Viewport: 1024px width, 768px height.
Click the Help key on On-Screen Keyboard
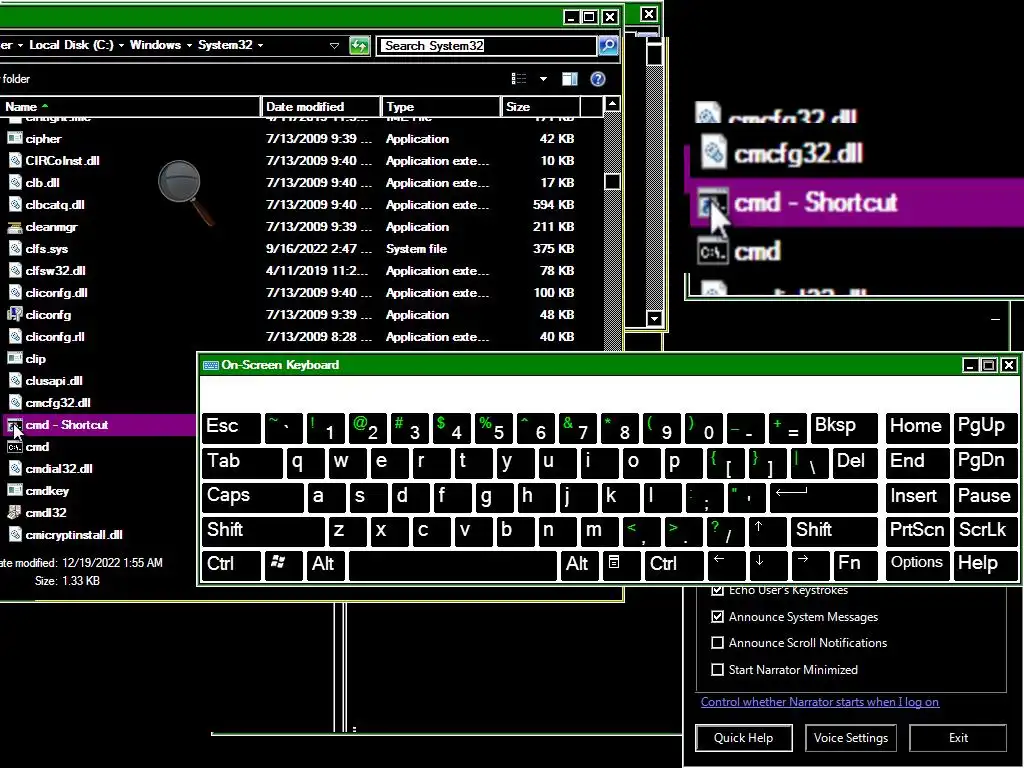point(985,564)
